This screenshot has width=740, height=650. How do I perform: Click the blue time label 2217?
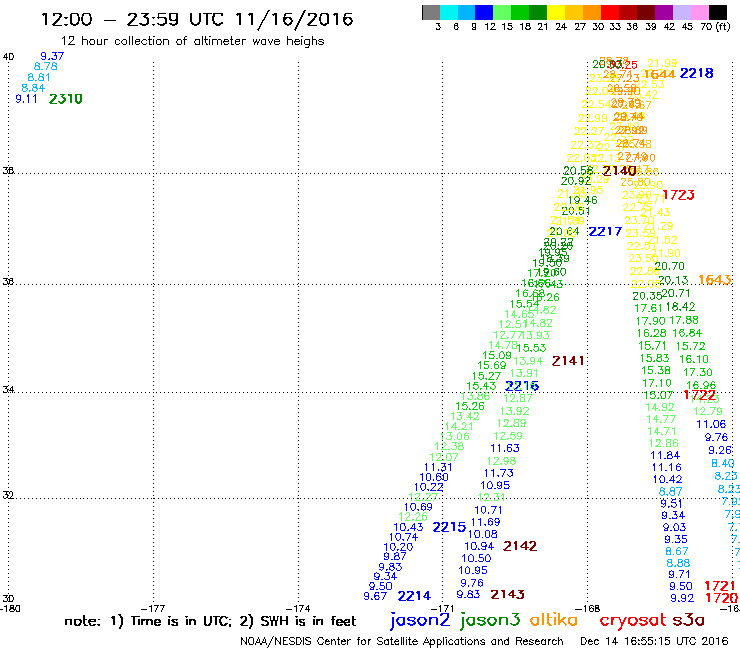pos(605,231)
